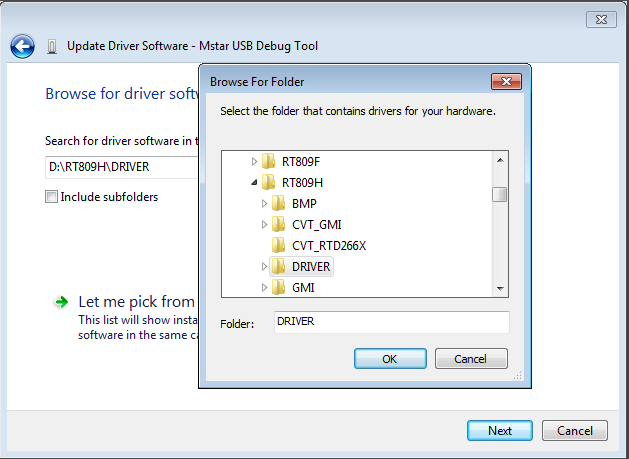Click Cancel in the Update Driver window
This screenshot has width=629, height=459.
click(574, 431)
